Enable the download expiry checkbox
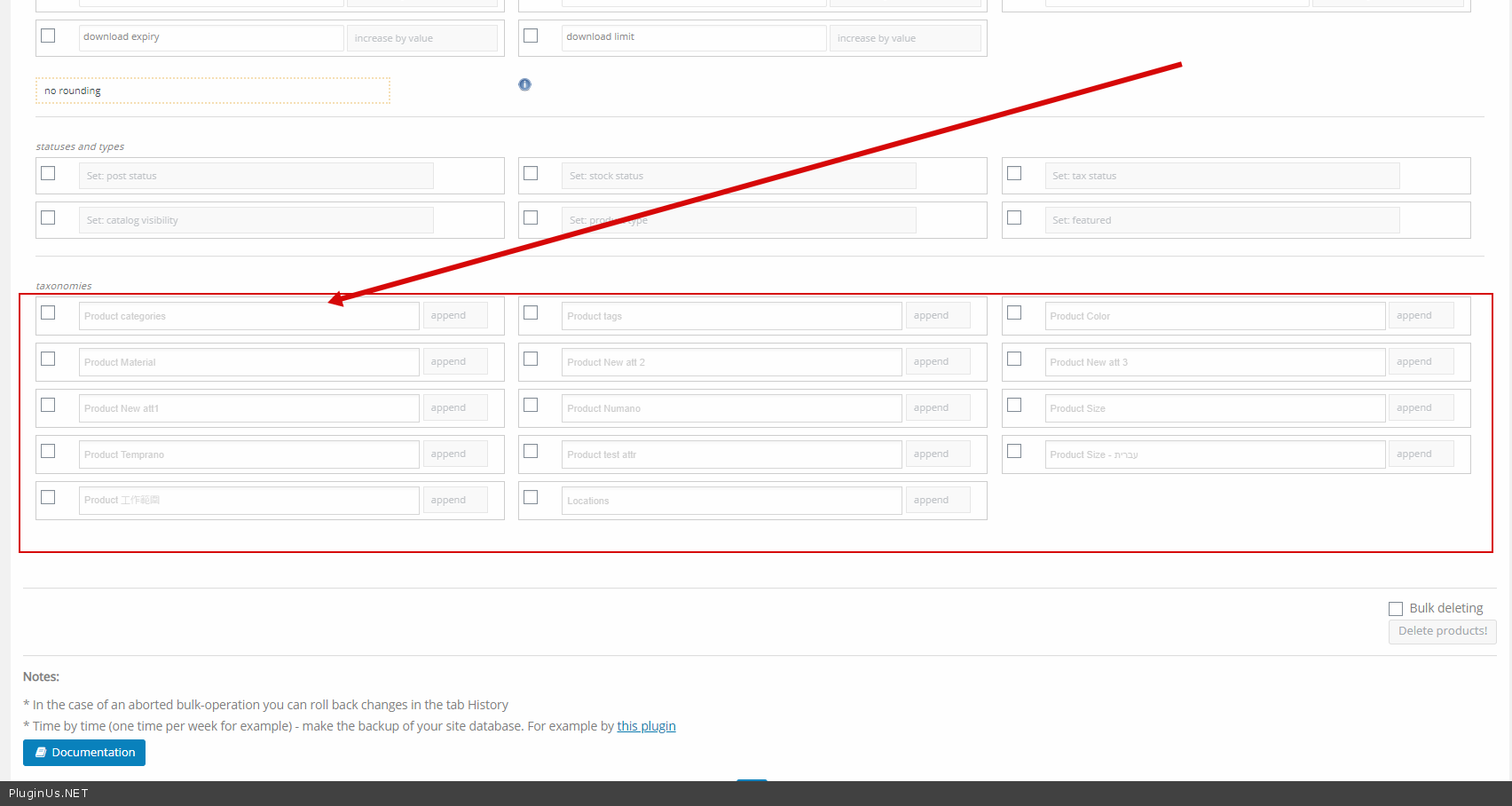The width and height of the screenshot is (1512, 806). (x=48, y=36)
